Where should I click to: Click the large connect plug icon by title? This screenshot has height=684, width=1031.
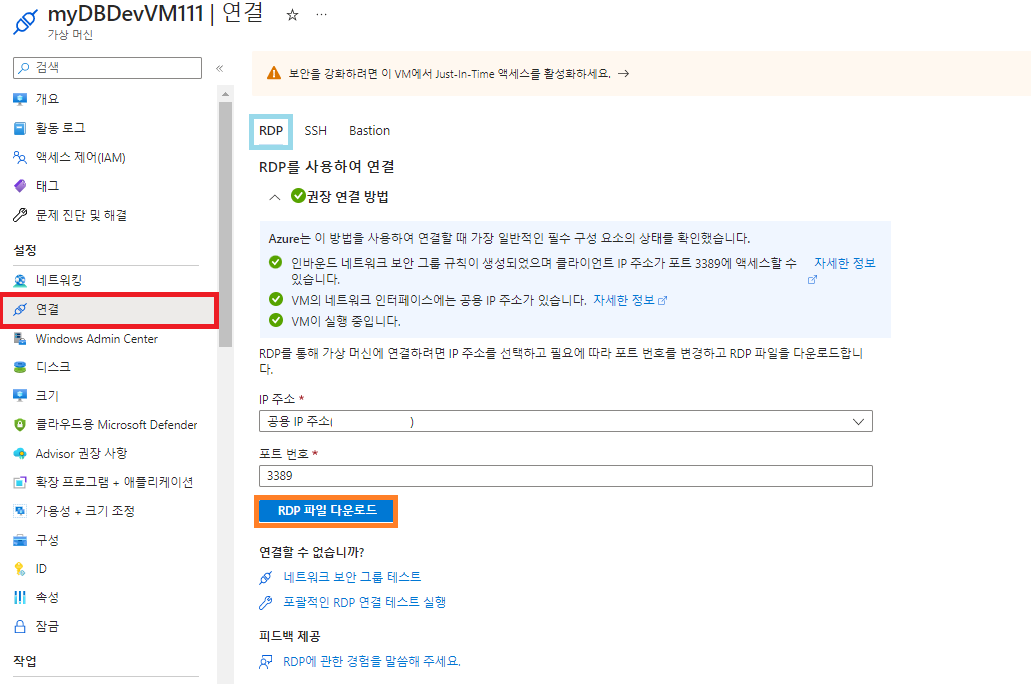click(x=26, y=22)
